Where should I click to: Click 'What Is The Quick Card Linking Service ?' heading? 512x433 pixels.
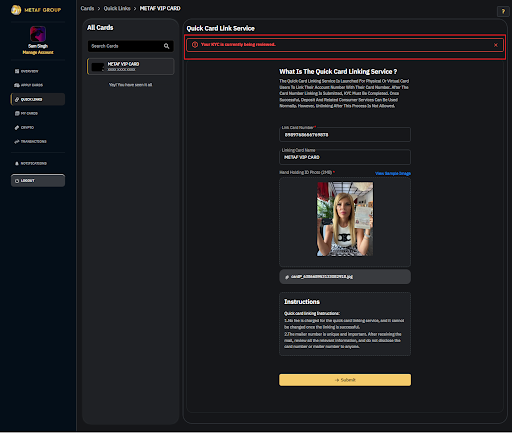coord(338,72)
